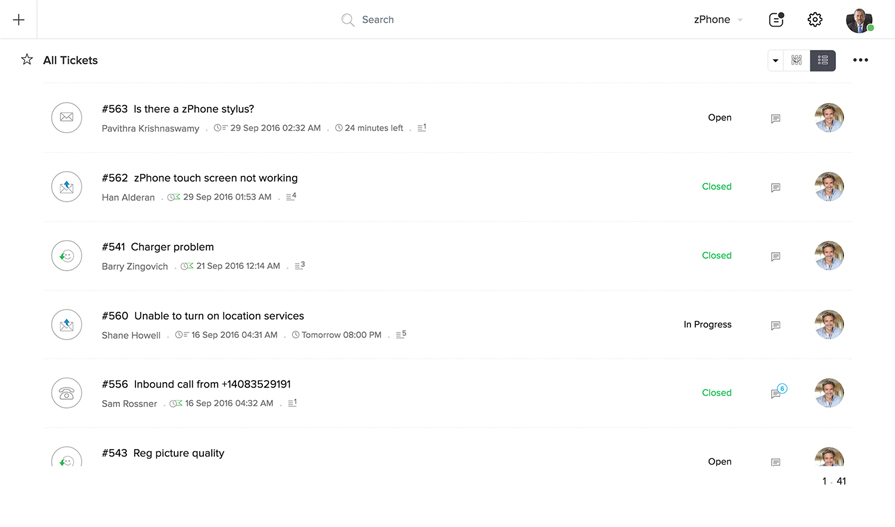Switch to the alternate view mode toggle

pos(797,60)
